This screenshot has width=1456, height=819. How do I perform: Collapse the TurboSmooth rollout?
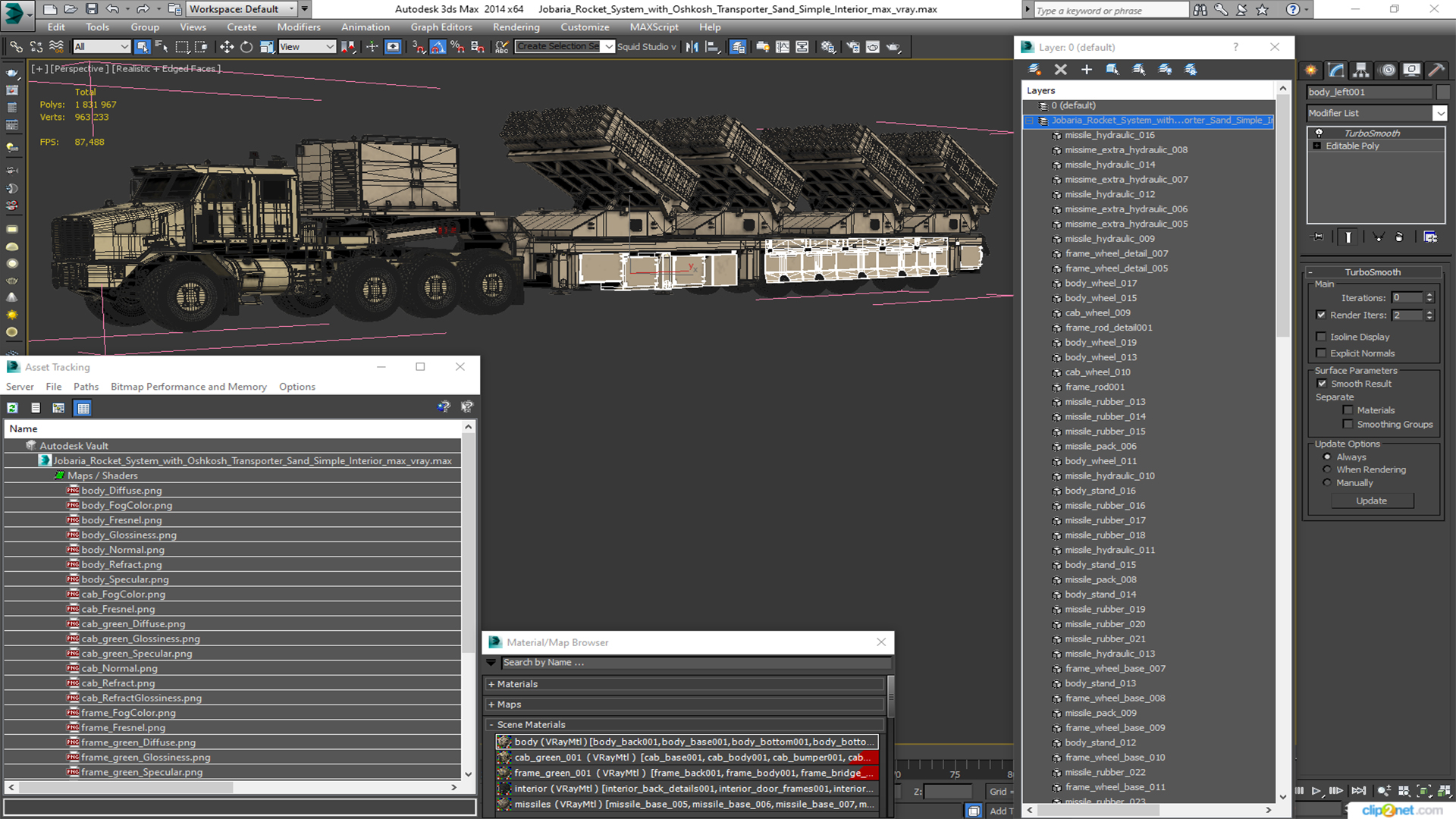click(1373, 272)
